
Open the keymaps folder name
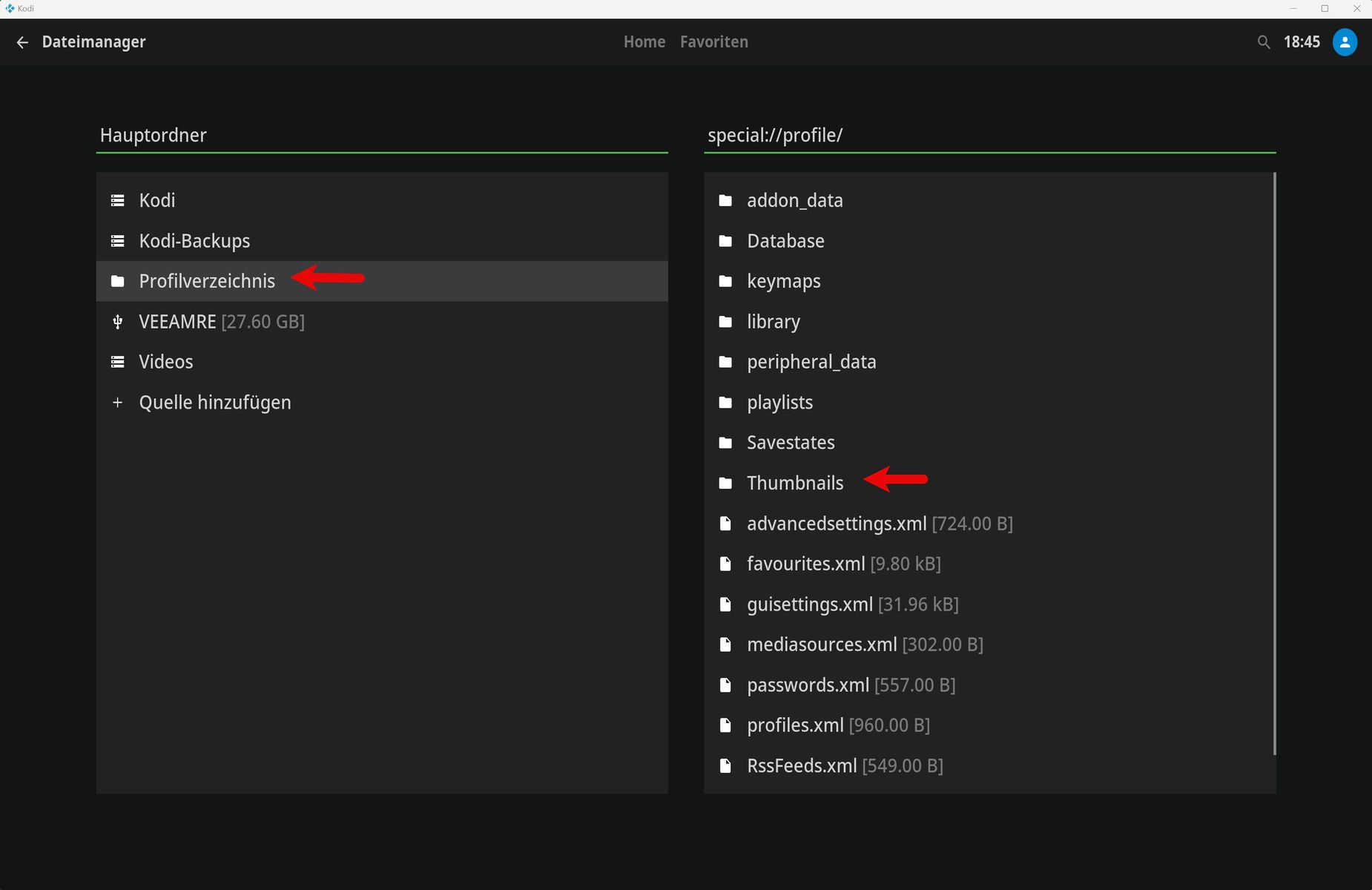tap(783, 282)
